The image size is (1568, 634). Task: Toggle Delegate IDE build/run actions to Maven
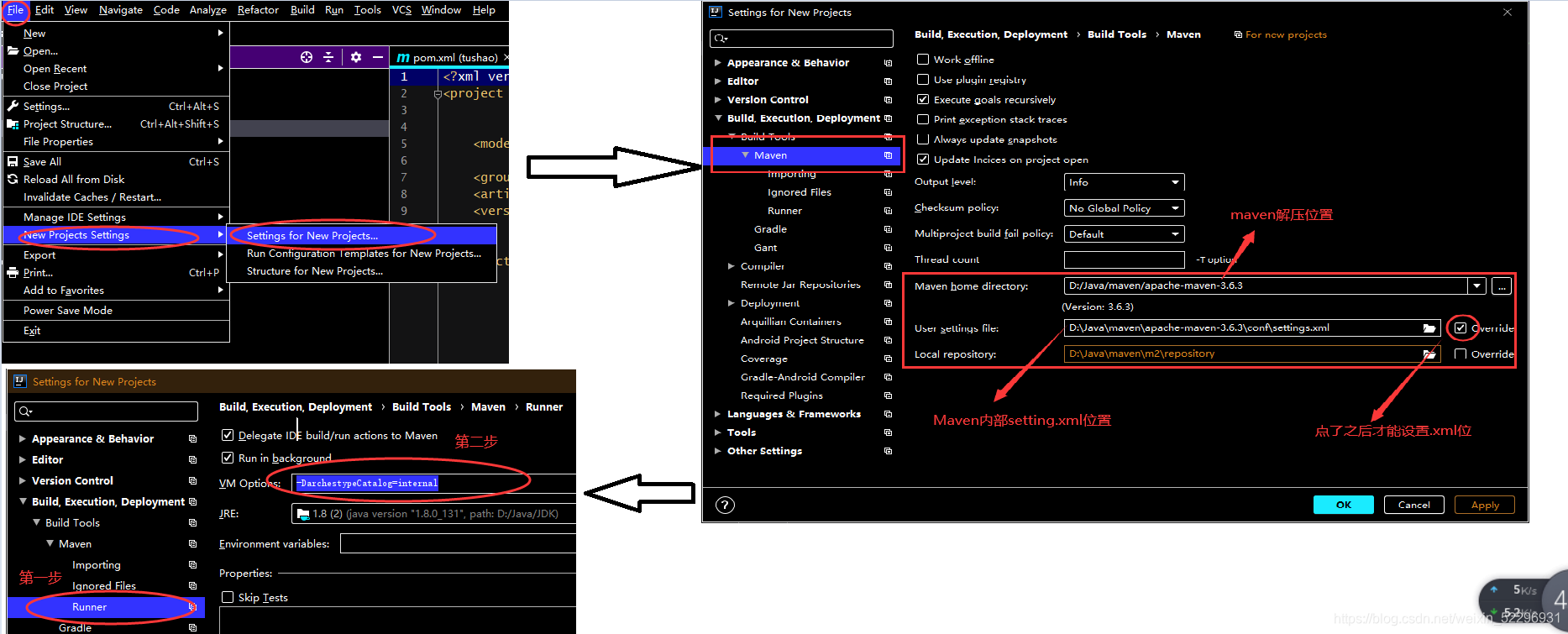click(228, 435)
